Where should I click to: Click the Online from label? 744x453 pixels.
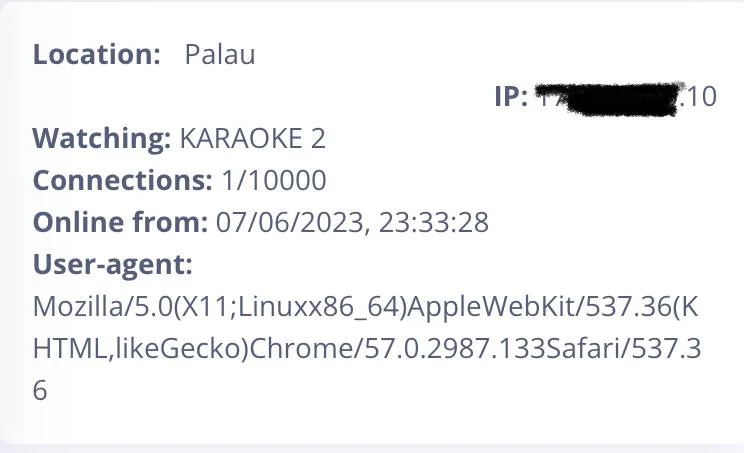(x=121, y=222)
